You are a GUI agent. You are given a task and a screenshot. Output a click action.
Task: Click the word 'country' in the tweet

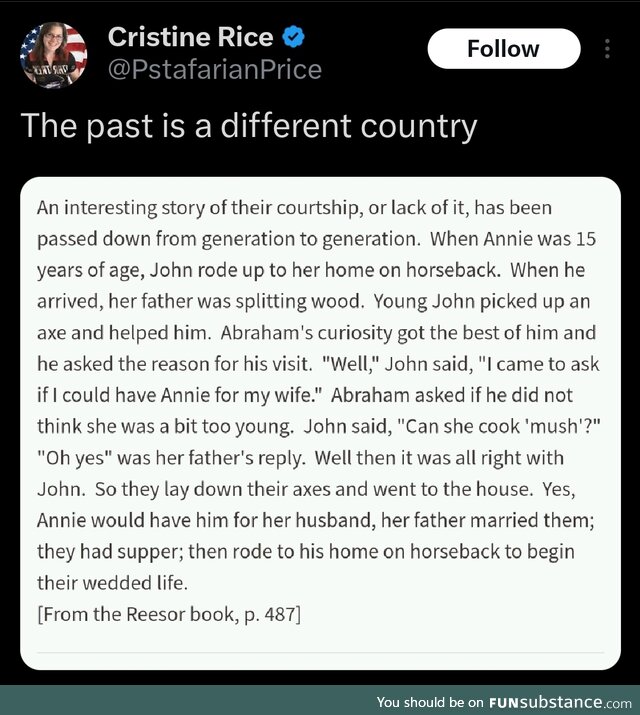click(x=418, y=126)
